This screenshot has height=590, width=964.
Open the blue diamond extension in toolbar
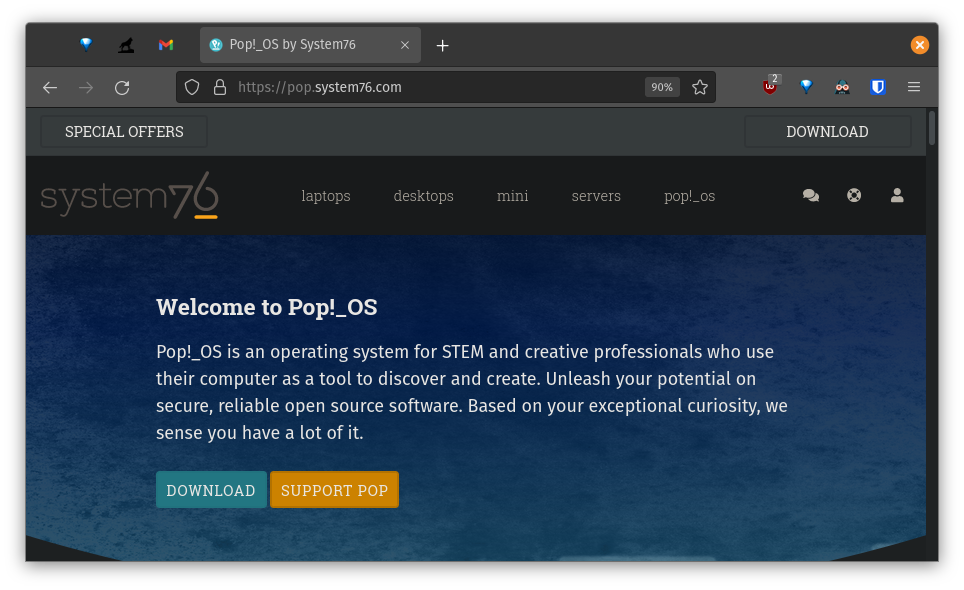tap(806, 87)
